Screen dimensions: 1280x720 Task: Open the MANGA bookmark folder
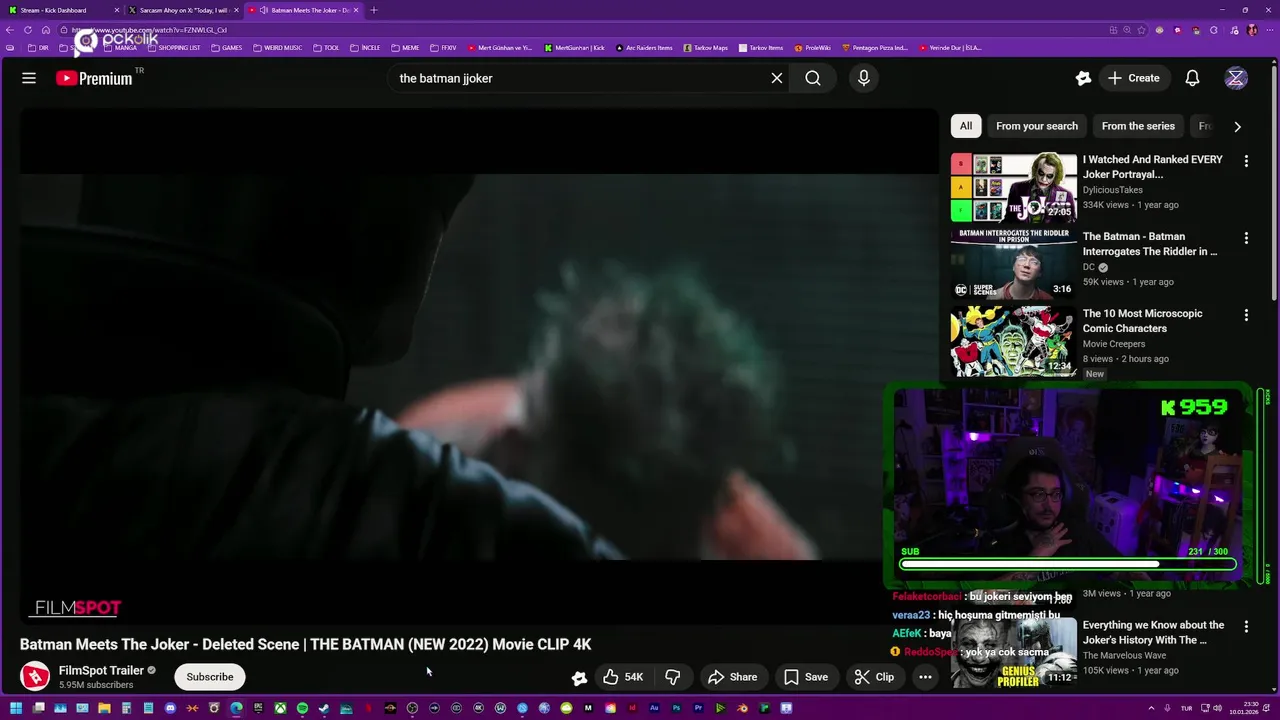point(120,48)
